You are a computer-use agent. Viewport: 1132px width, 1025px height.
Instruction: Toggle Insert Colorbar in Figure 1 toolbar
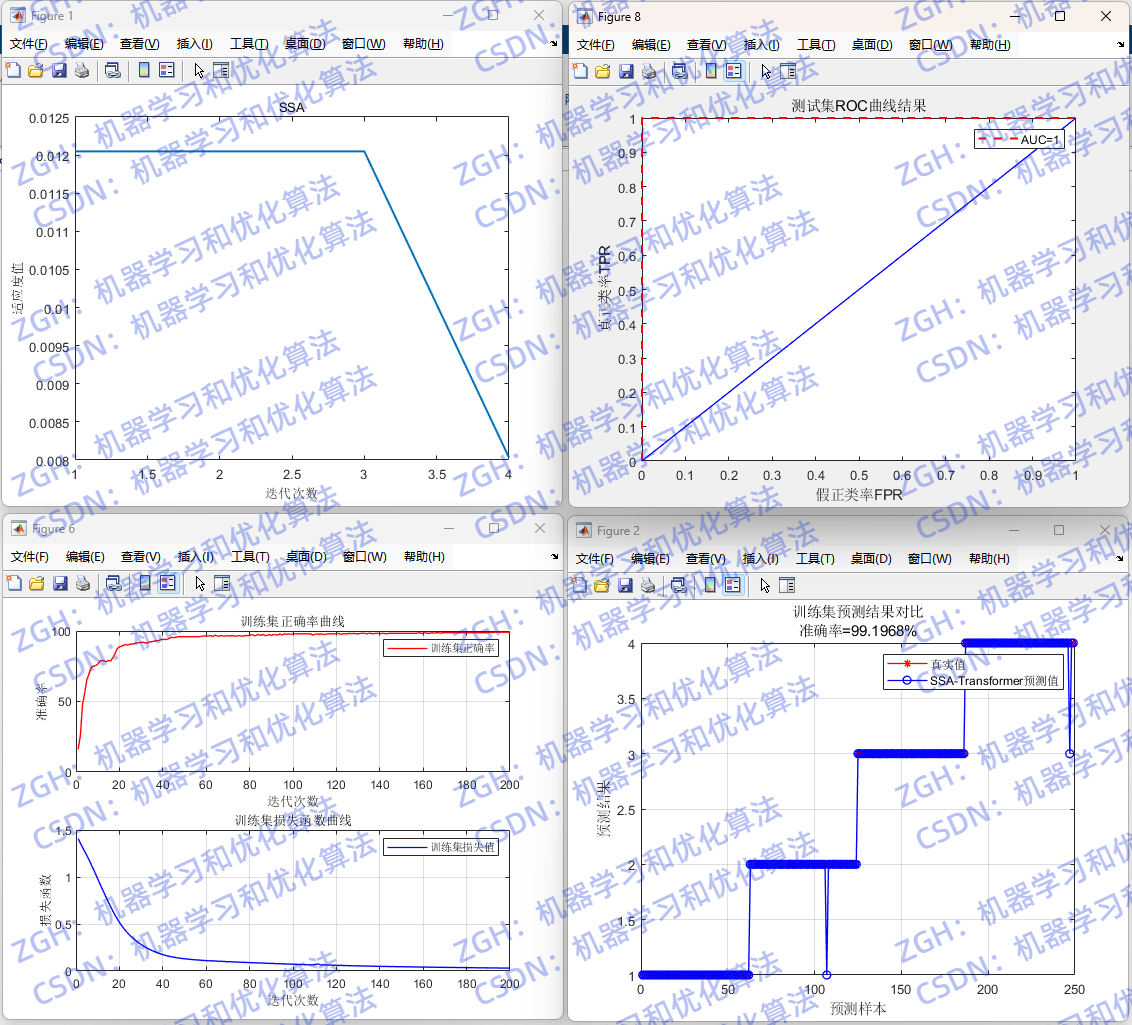coord(144,70)
